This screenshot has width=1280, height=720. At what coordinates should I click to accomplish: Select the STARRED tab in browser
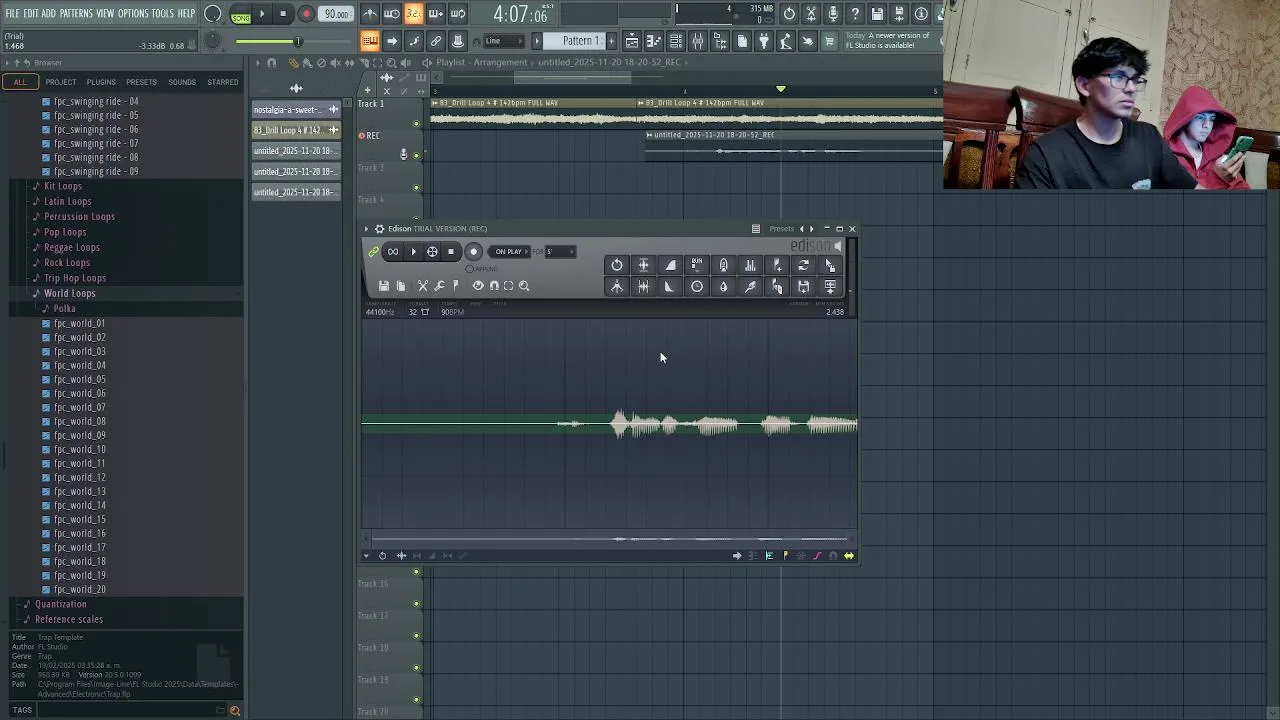point(223,82)
